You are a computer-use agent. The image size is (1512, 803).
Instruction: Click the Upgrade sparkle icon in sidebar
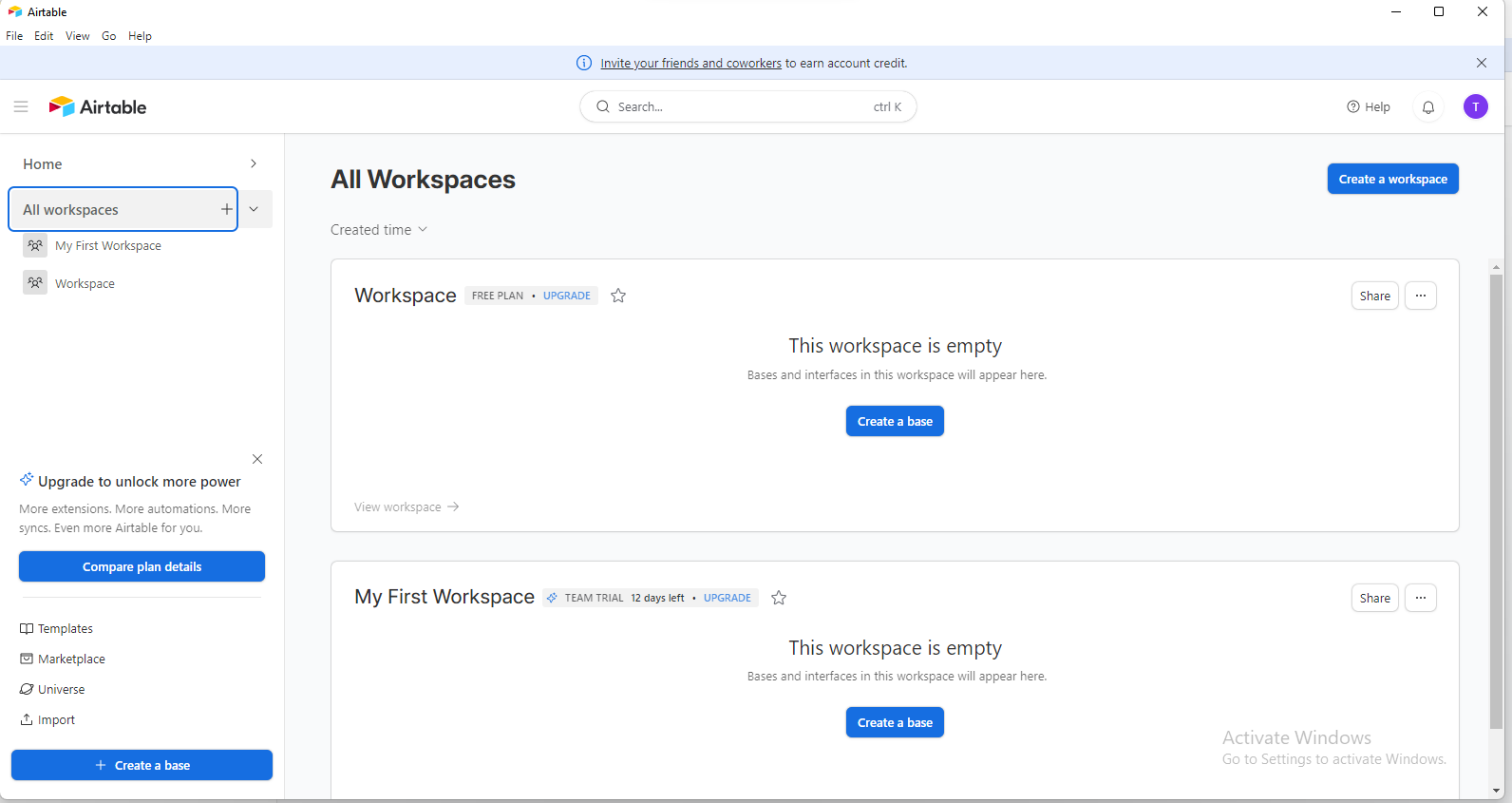click(x=27, y=479)
